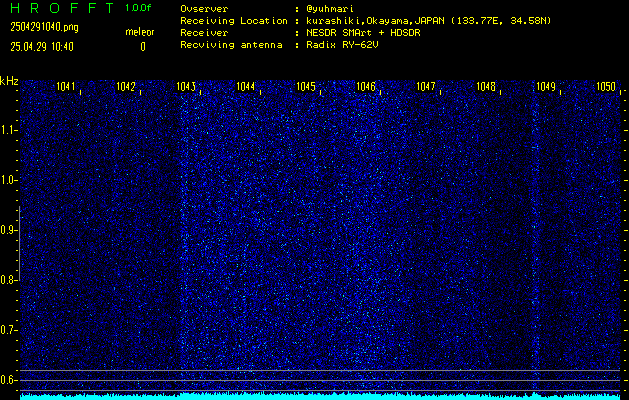Click the observer name @yuhmari

pos(330,9)
